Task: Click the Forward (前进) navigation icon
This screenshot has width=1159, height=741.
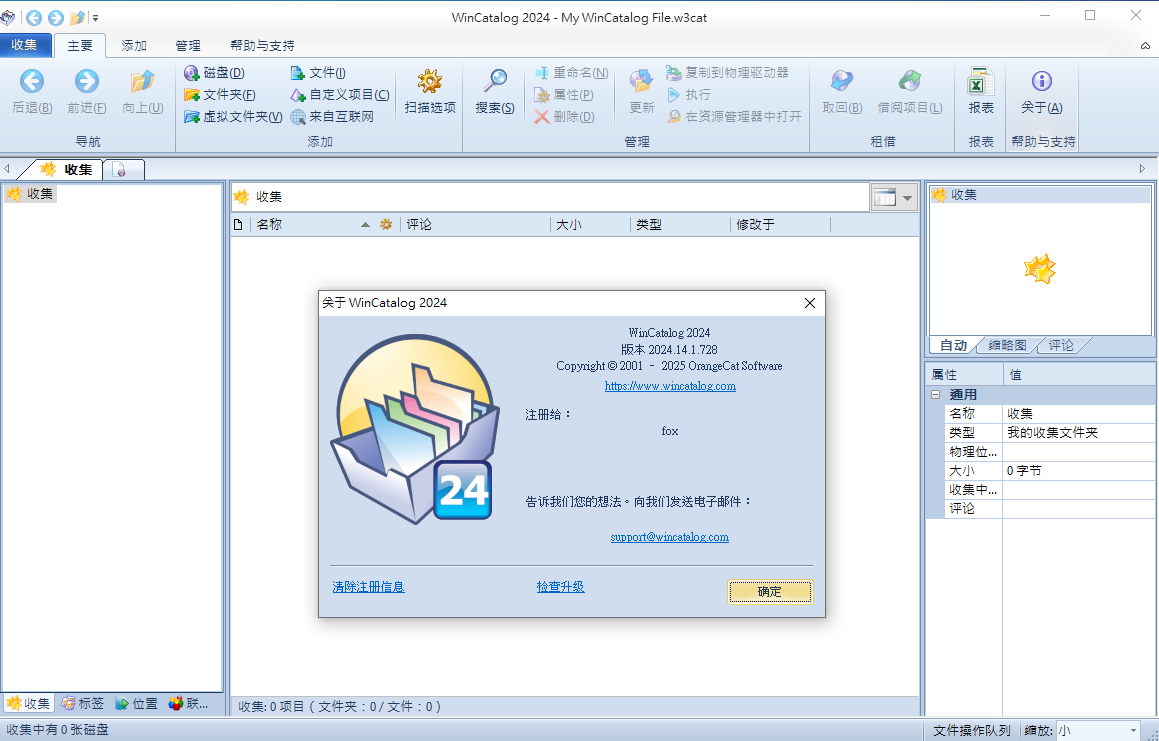Action: coord(86,81)
